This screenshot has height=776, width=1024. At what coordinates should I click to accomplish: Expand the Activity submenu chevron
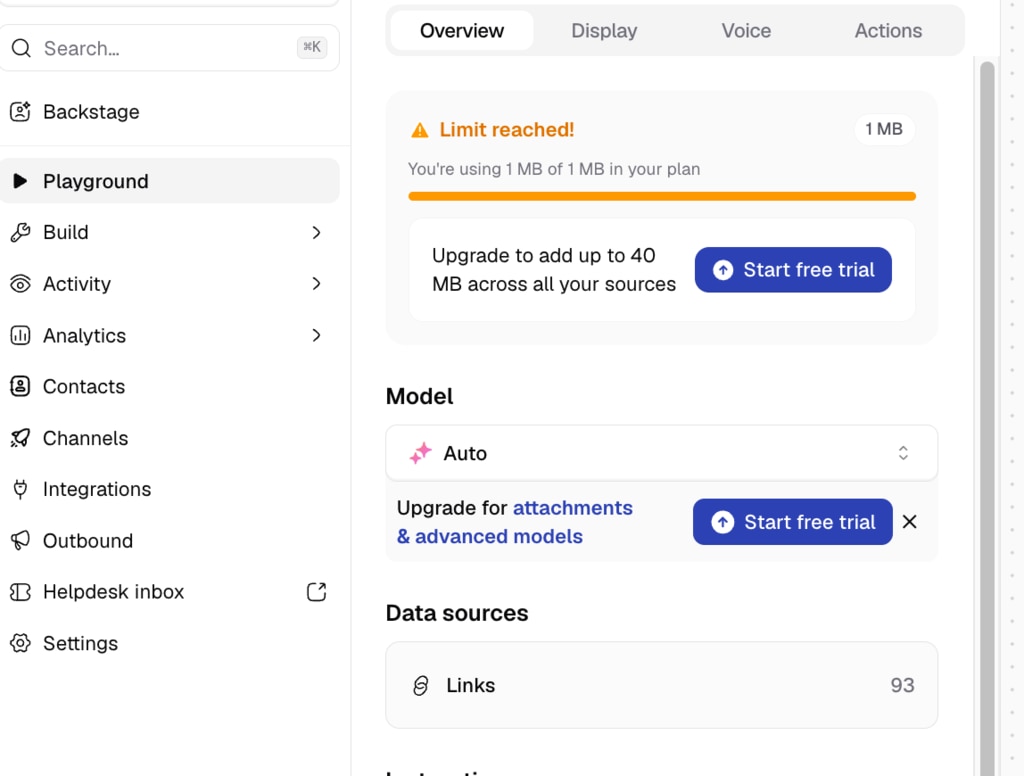[x=316, y=283]
